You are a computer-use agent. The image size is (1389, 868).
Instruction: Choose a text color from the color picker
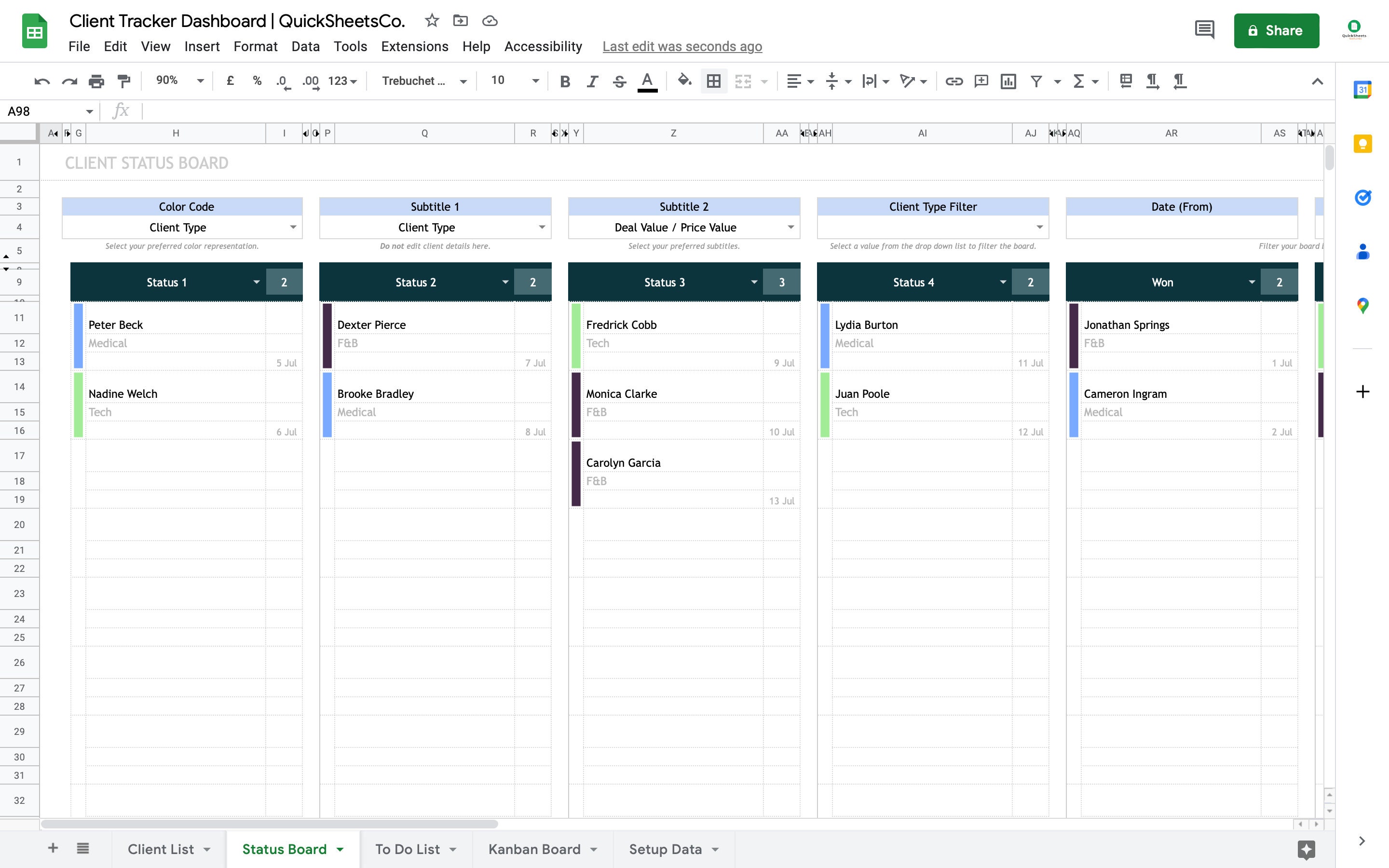pos(647,81)
